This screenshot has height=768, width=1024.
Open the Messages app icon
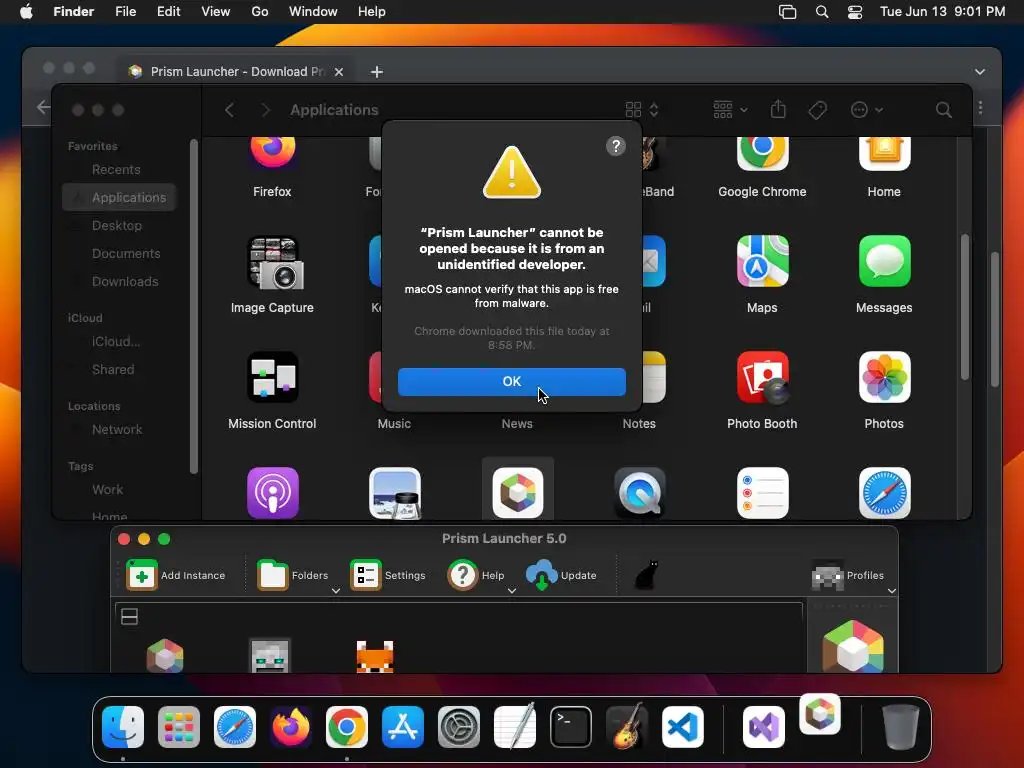[884, 261]
